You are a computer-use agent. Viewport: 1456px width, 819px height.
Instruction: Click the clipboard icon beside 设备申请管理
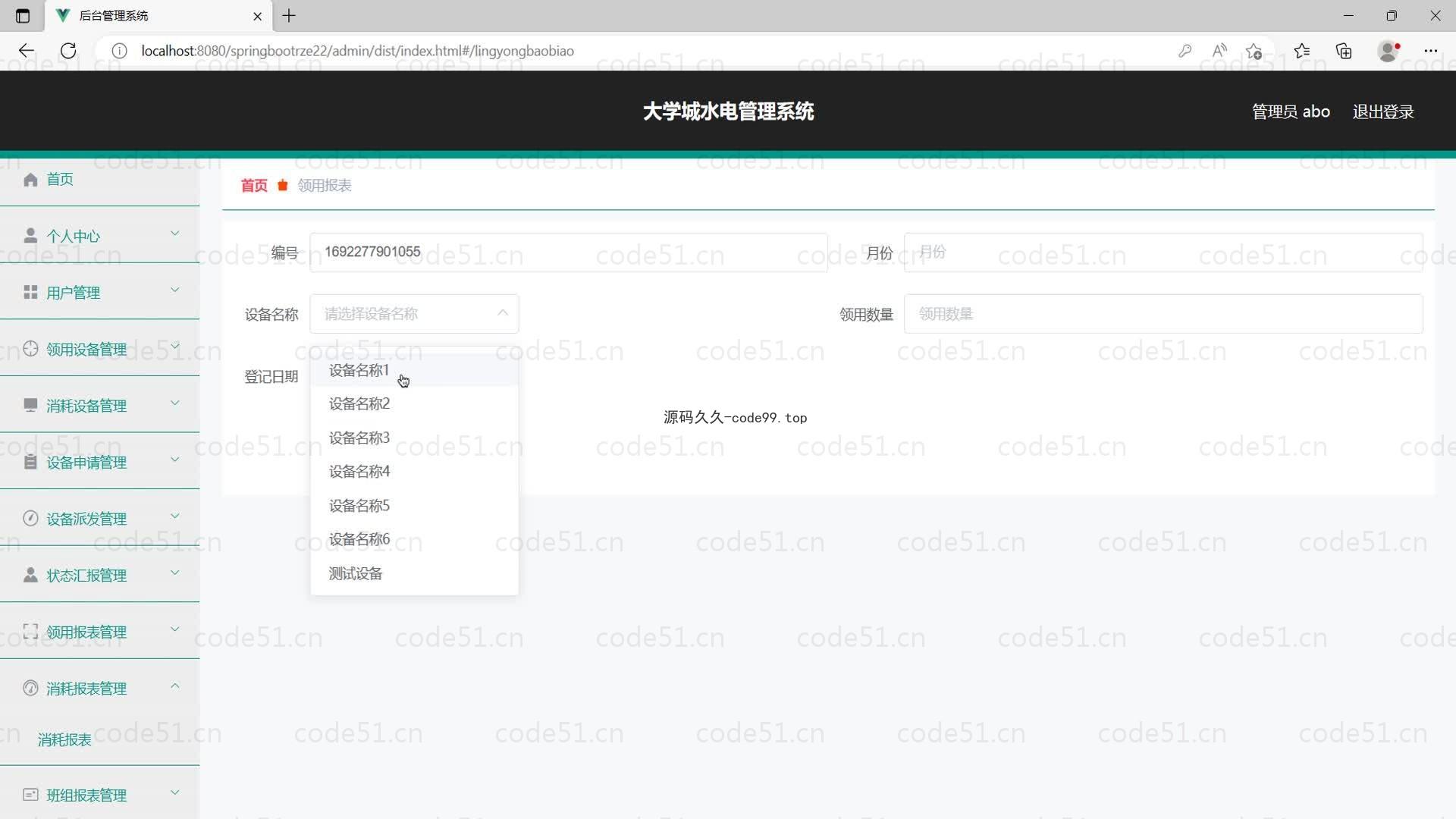30,462
